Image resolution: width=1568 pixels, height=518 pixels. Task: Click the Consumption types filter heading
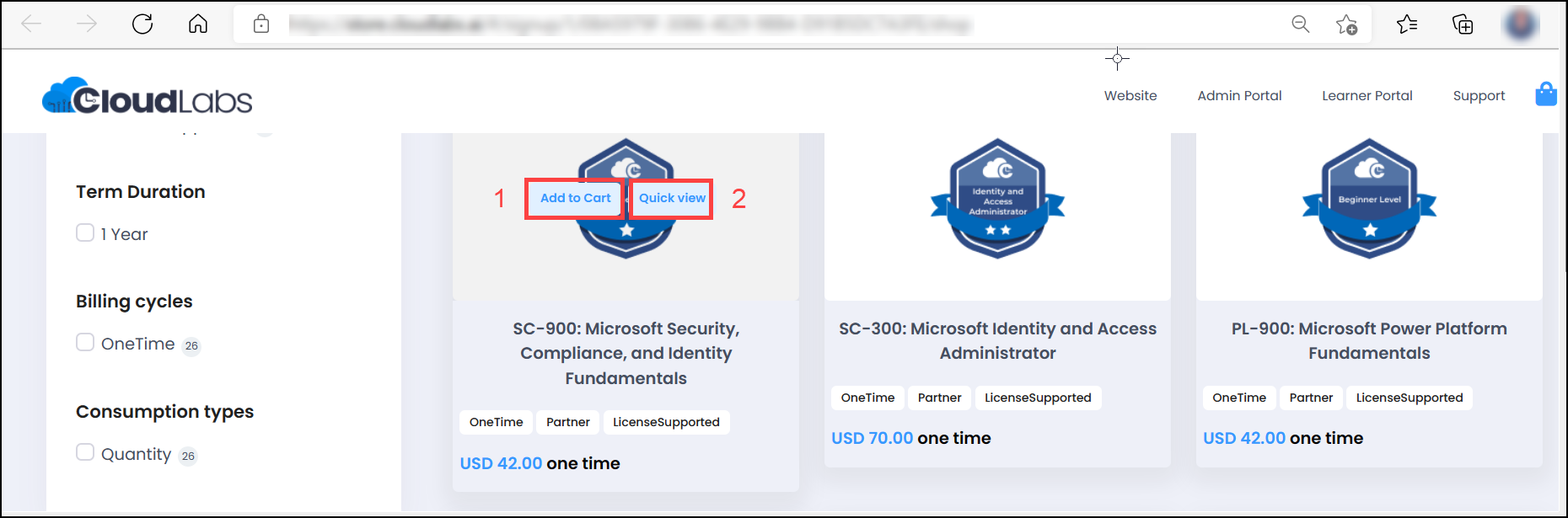pyautogui.click(x=164, y=412)
